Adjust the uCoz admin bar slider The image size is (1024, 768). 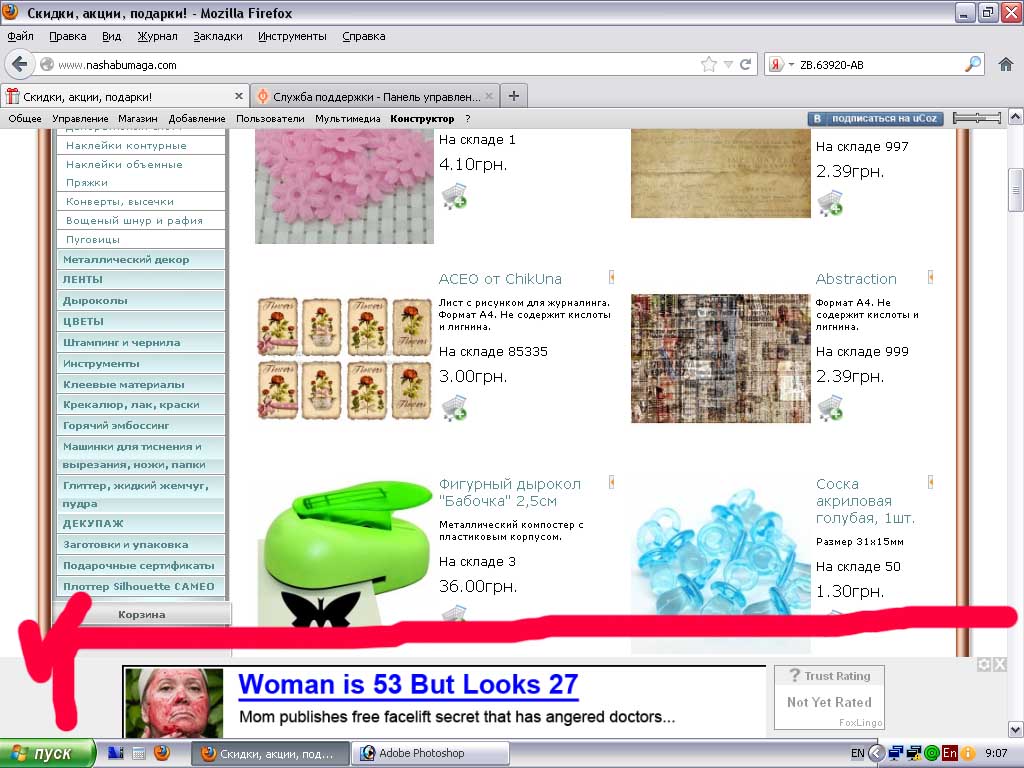pos(977,118)
